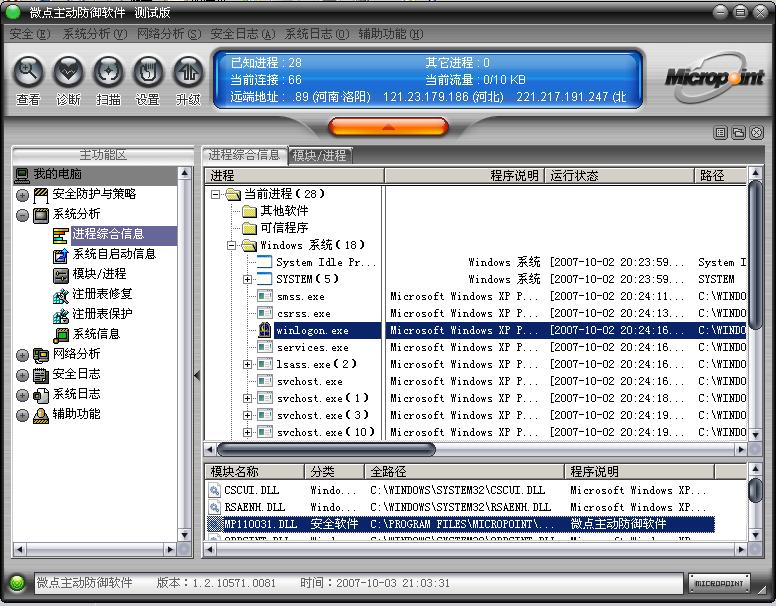Open the 安全日志(A) menu
This screenshot has width=776, height=606.
(242, 34)
